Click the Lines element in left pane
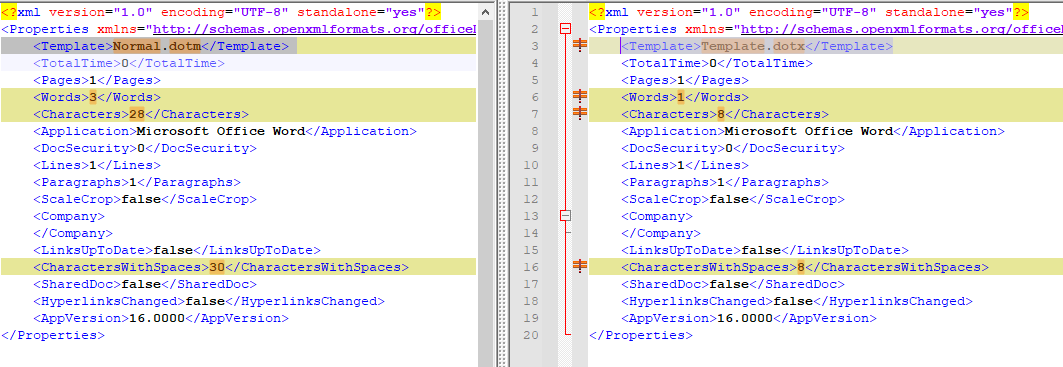 [x=97, y=165]
